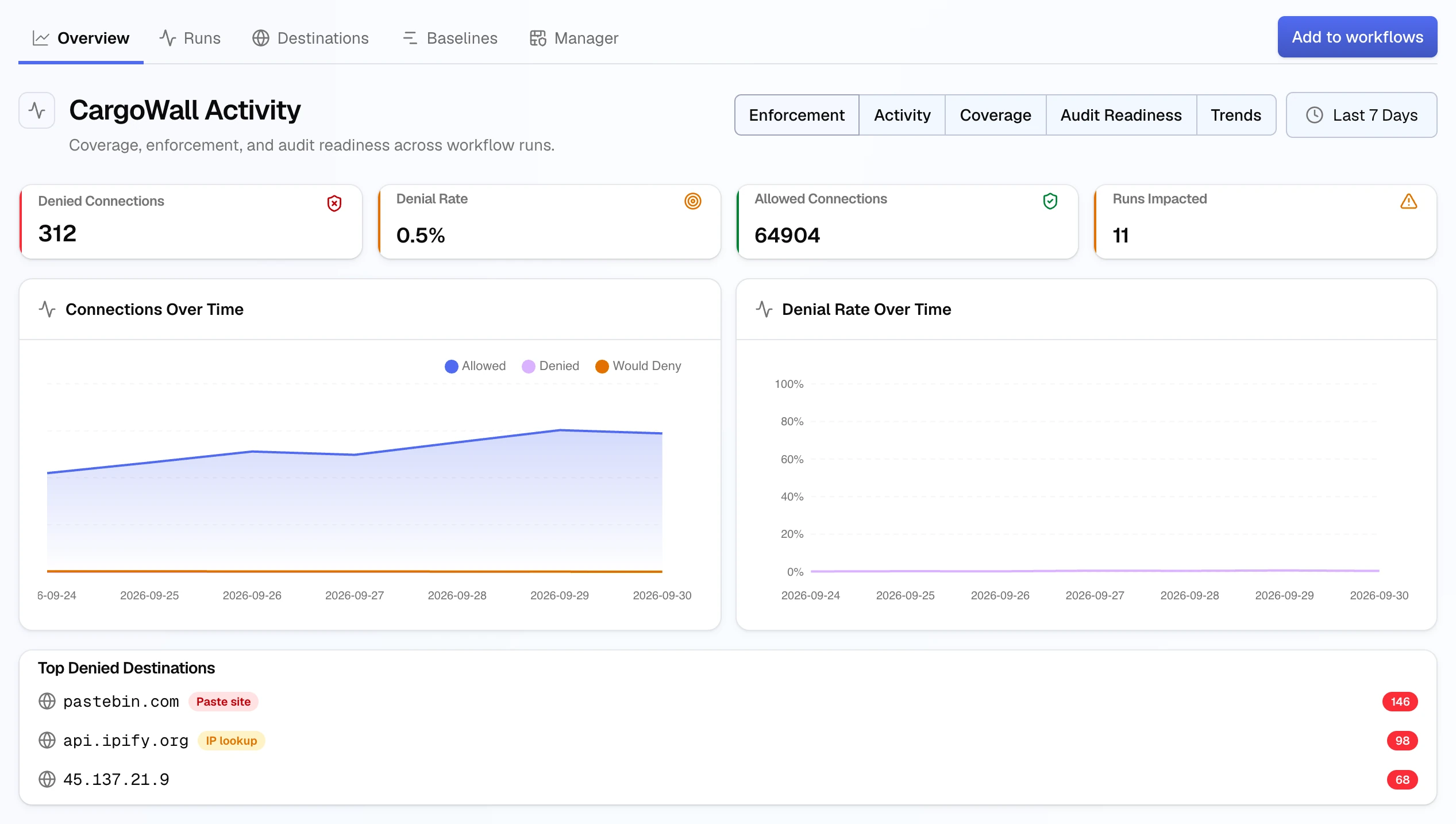Click the Denial Rate 0.5% card

pyautogui.click(x=549, y=222)
